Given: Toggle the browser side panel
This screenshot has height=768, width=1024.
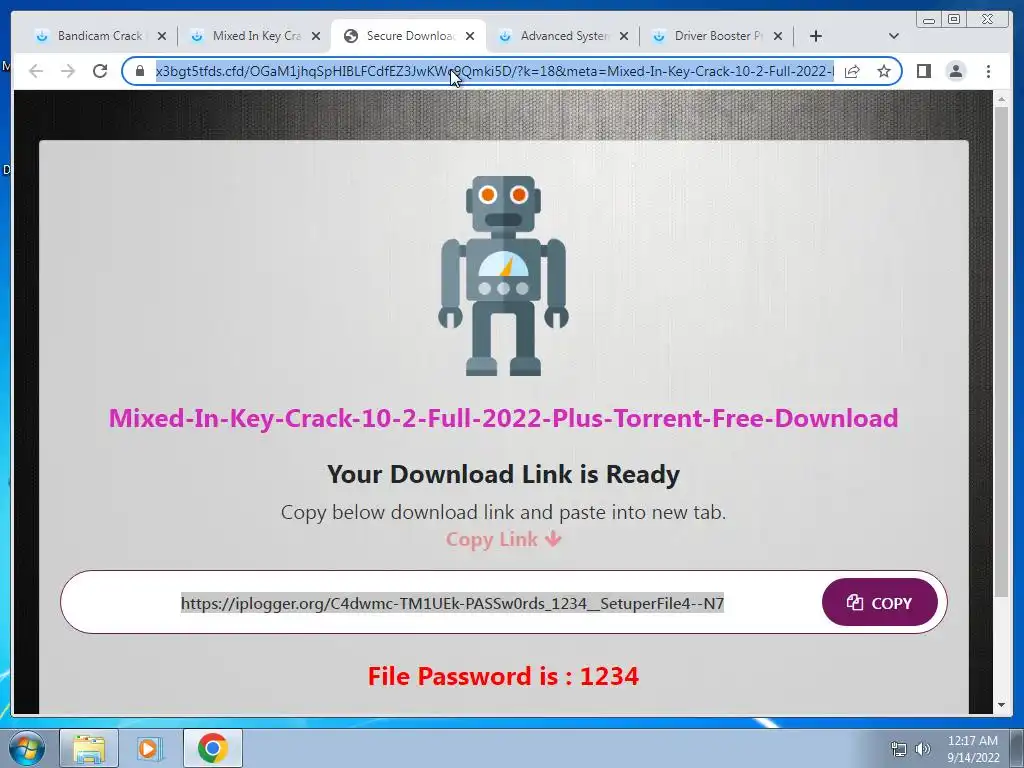Looking at the screenshot, I should click(923, 71).
